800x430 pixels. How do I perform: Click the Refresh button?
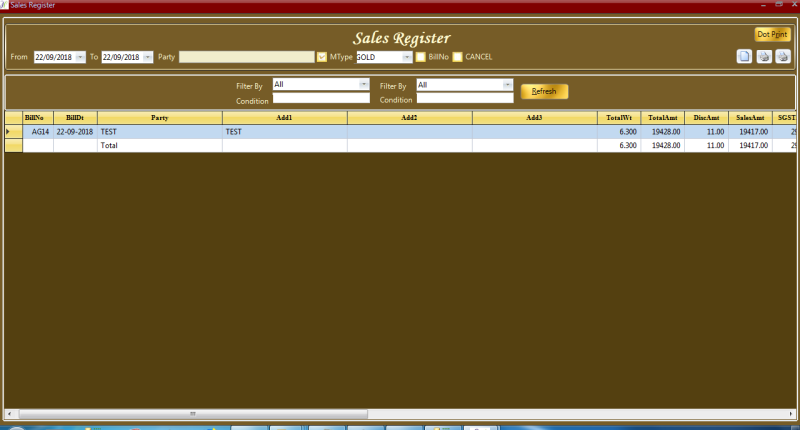click(x=544, y=92)
